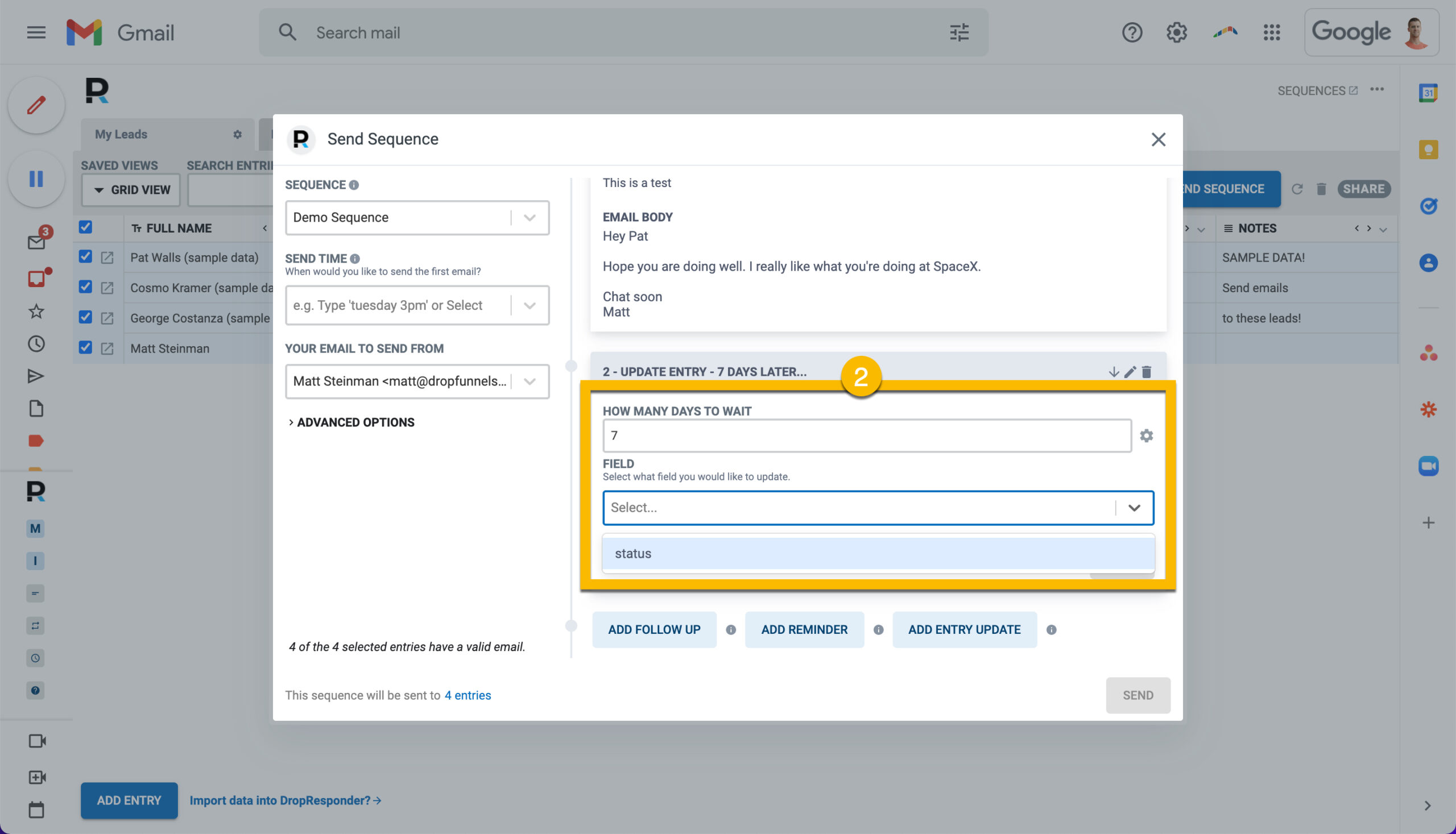Open Gmail settings gear icon
1456x834 pixels.
pyautogui.click(x=1176, y=32)
